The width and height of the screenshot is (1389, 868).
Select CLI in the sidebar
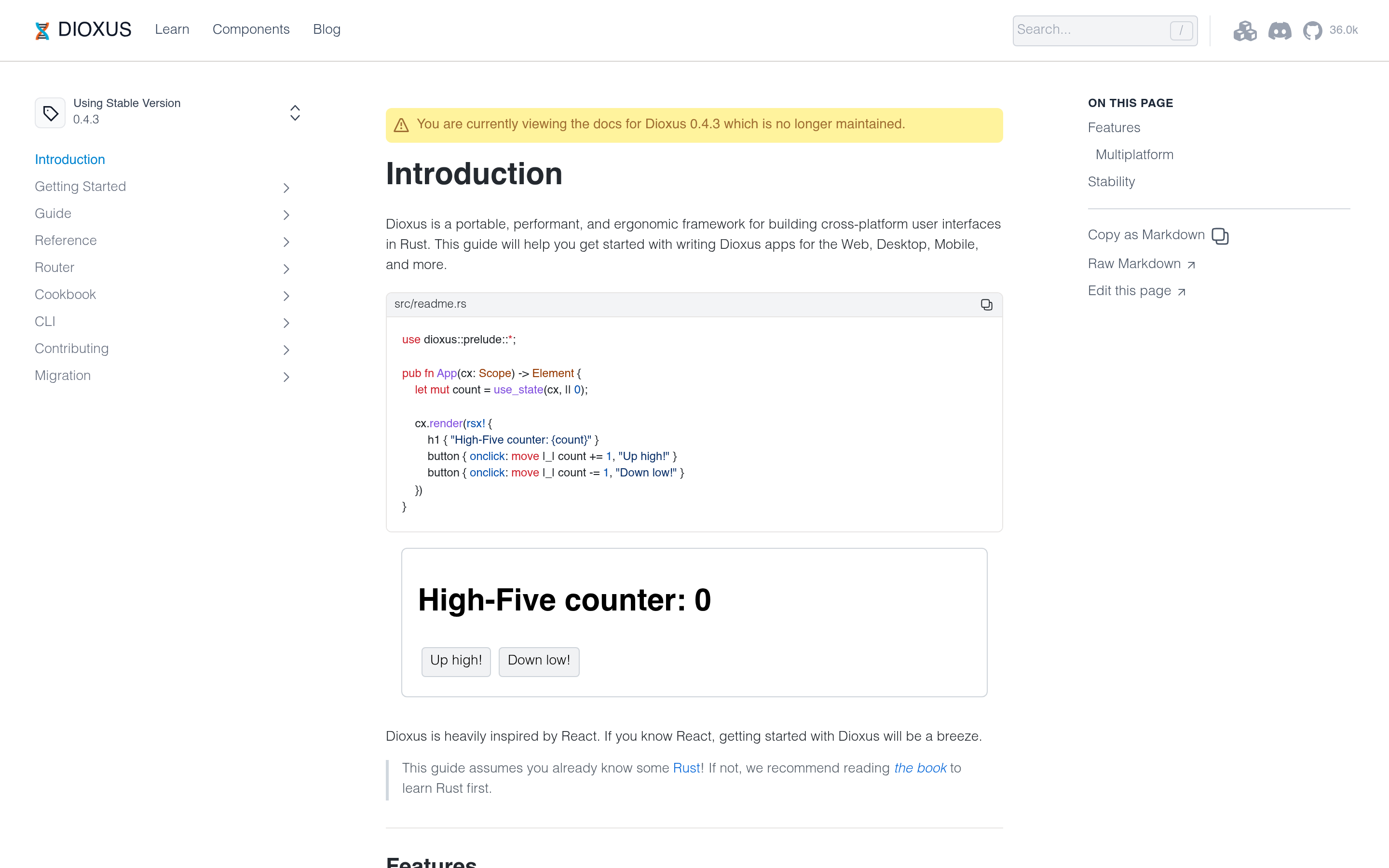(x=45, y=322)
